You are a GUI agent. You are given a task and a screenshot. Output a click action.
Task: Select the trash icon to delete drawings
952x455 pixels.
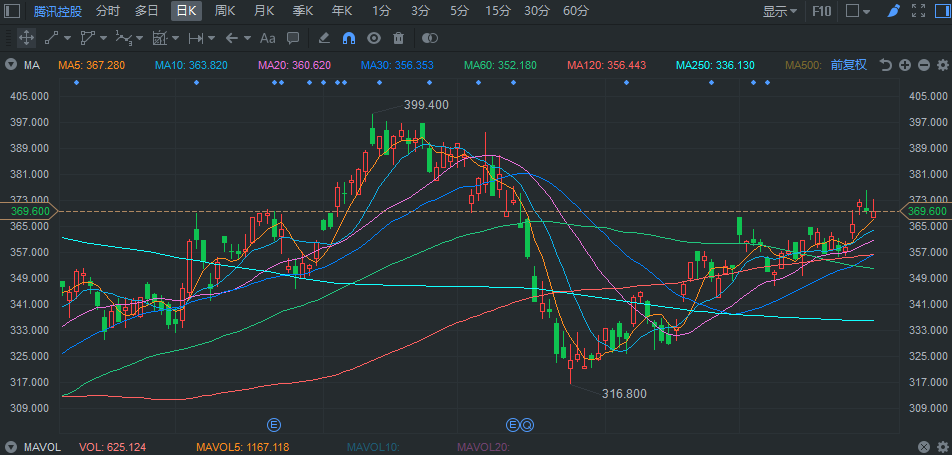point(399,38)
